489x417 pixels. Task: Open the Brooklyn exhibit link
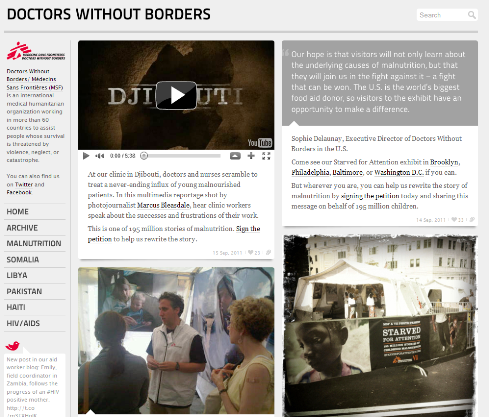(x=444, y=162)
